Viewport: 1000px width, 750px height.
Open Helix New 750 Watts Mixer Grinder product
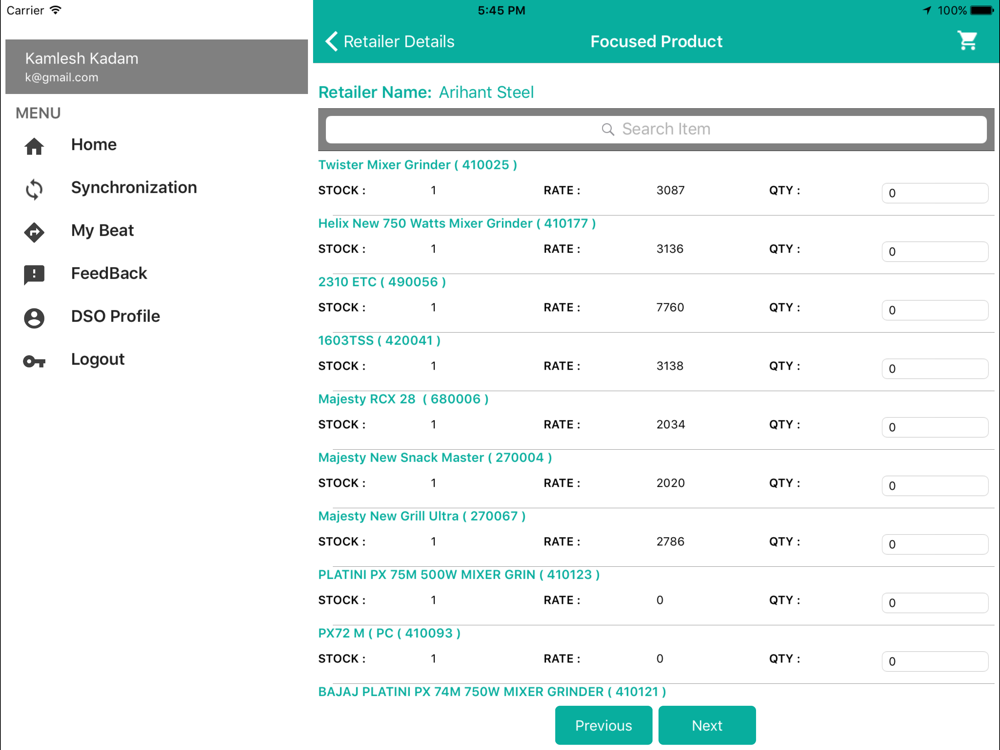pos(457,224)
